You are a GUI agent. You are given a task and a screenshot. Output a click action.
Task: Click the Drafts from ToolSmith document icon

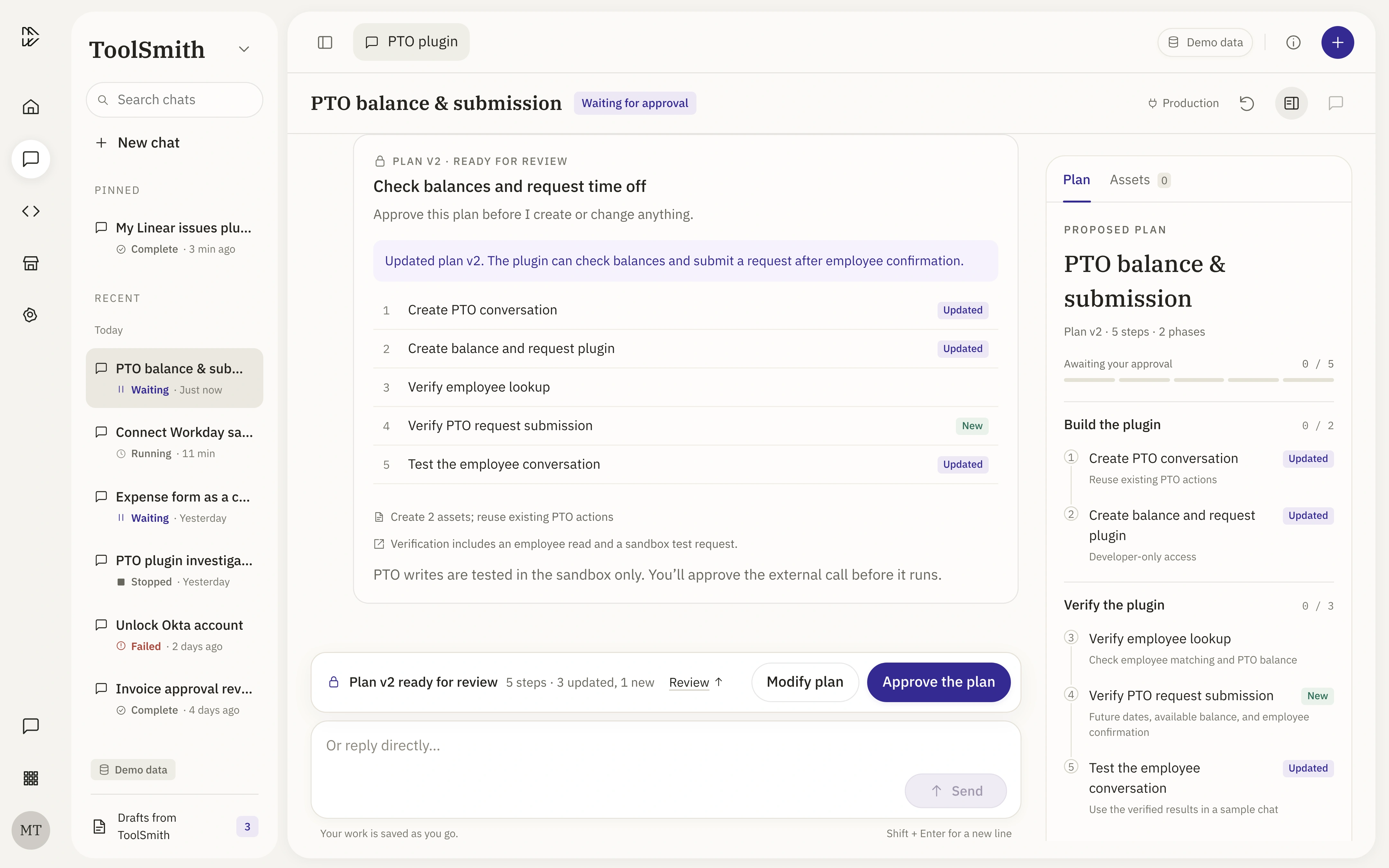[x=99, y=827]
